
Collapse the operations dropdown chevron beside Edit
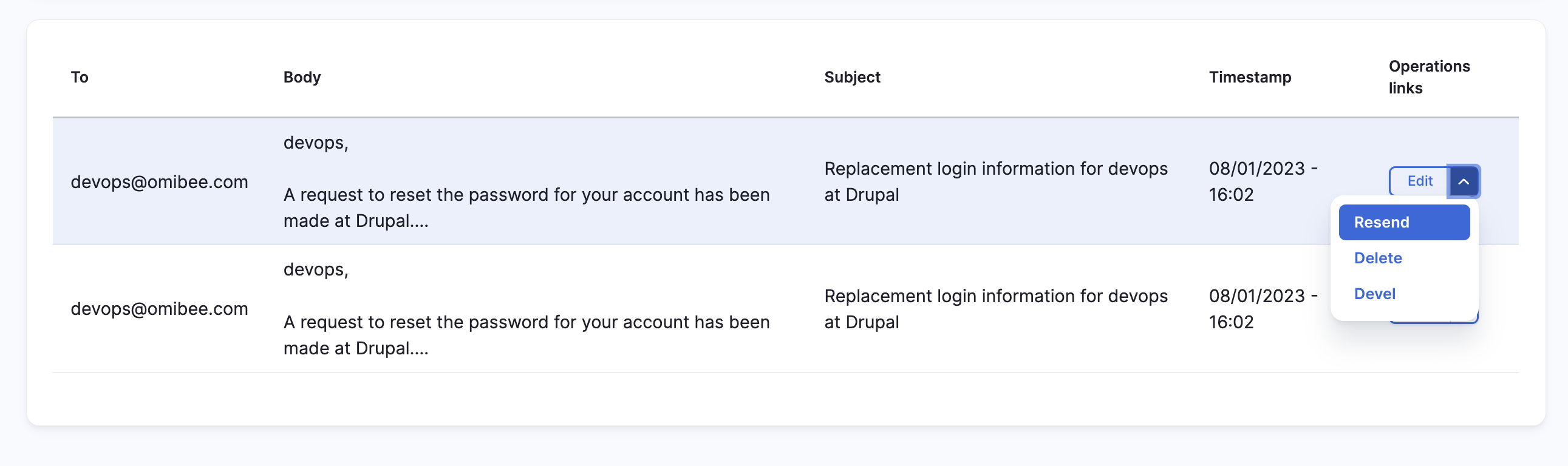click(x=1464, y=181)
